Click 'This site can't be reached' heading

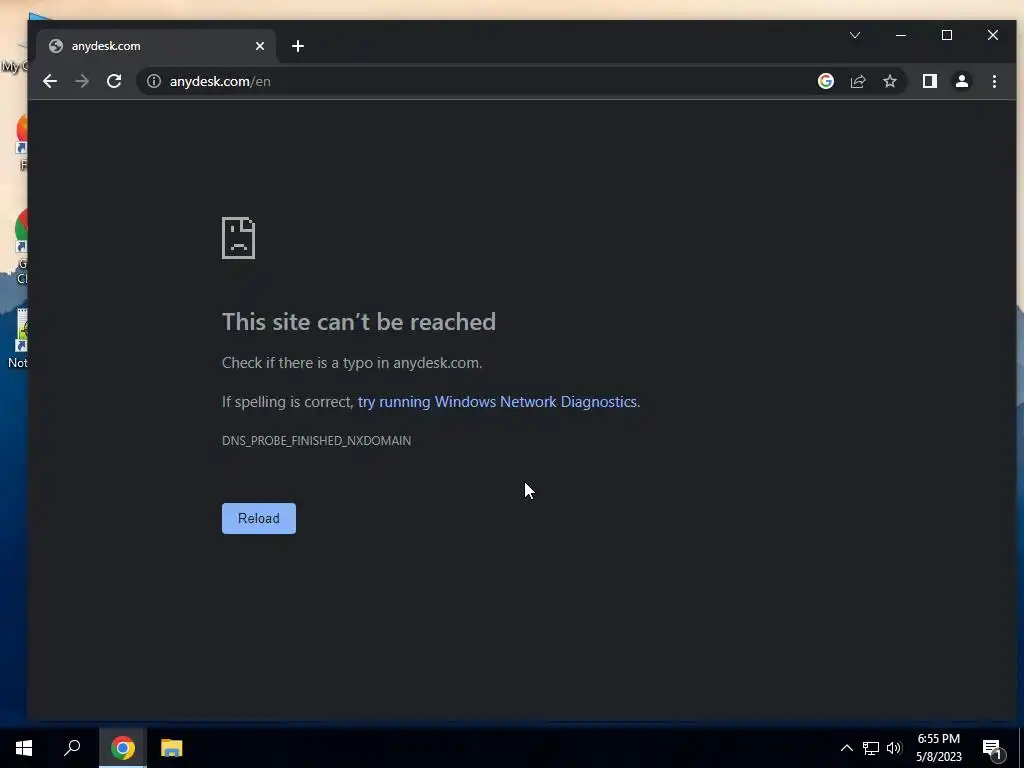coord(359,321)
